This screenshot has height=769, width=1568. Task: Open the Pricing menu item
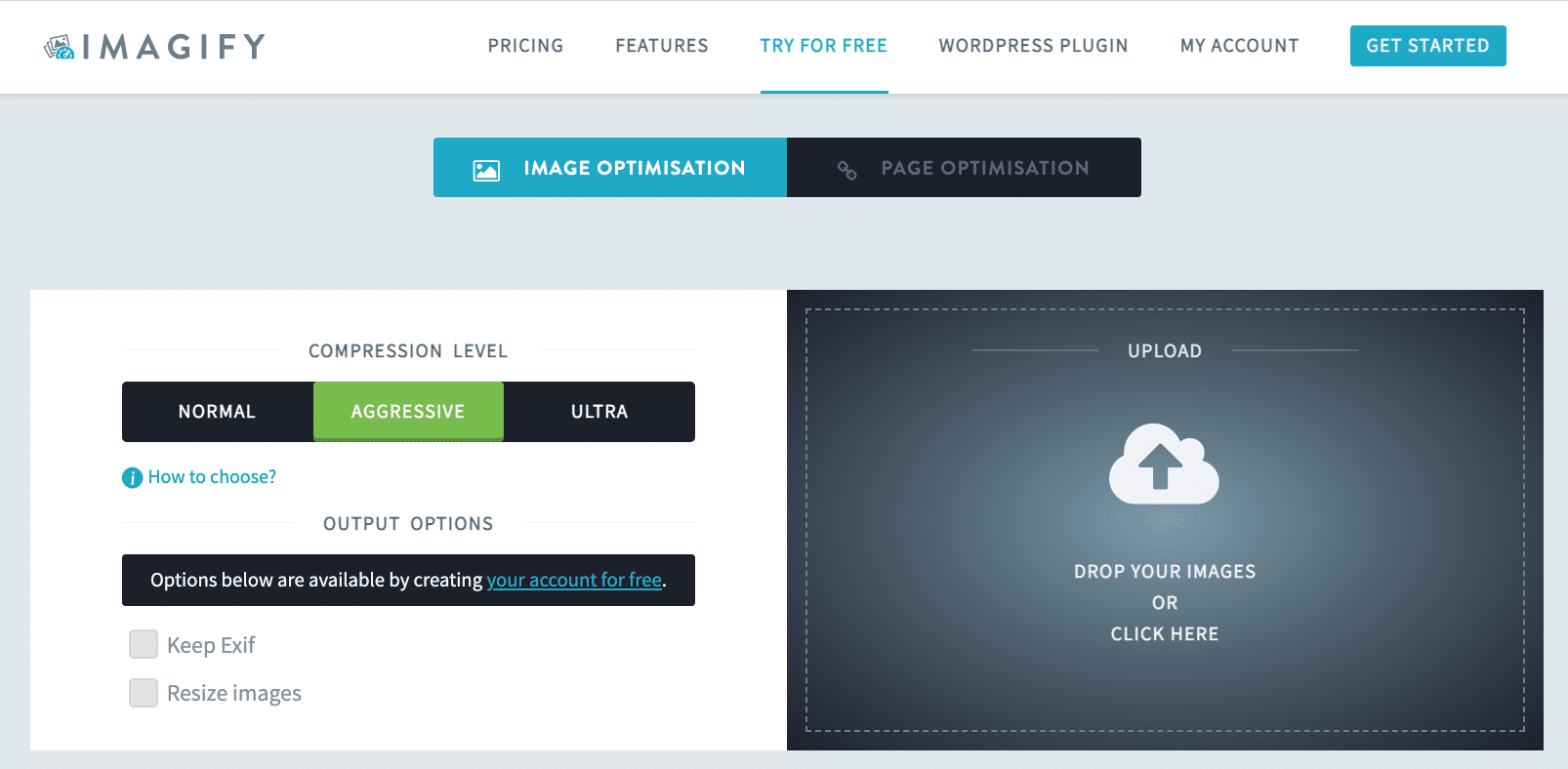point(525,46)
